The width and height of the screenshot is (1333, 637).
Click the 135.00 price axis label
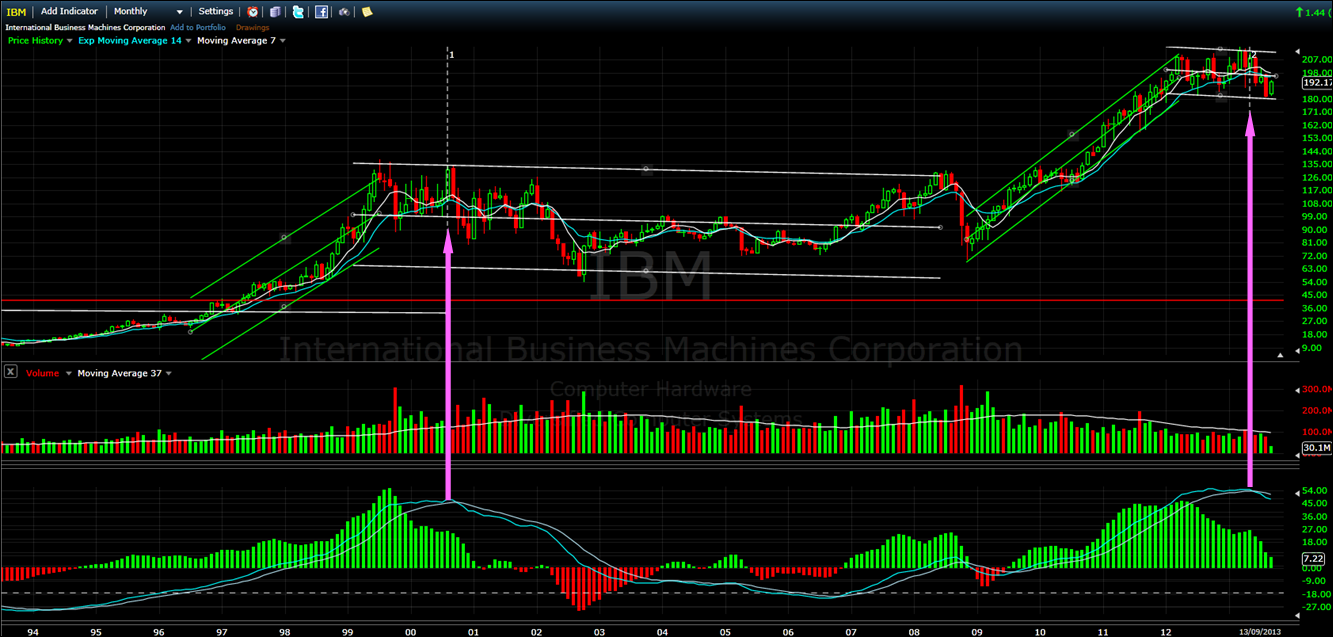point(1315,164)
